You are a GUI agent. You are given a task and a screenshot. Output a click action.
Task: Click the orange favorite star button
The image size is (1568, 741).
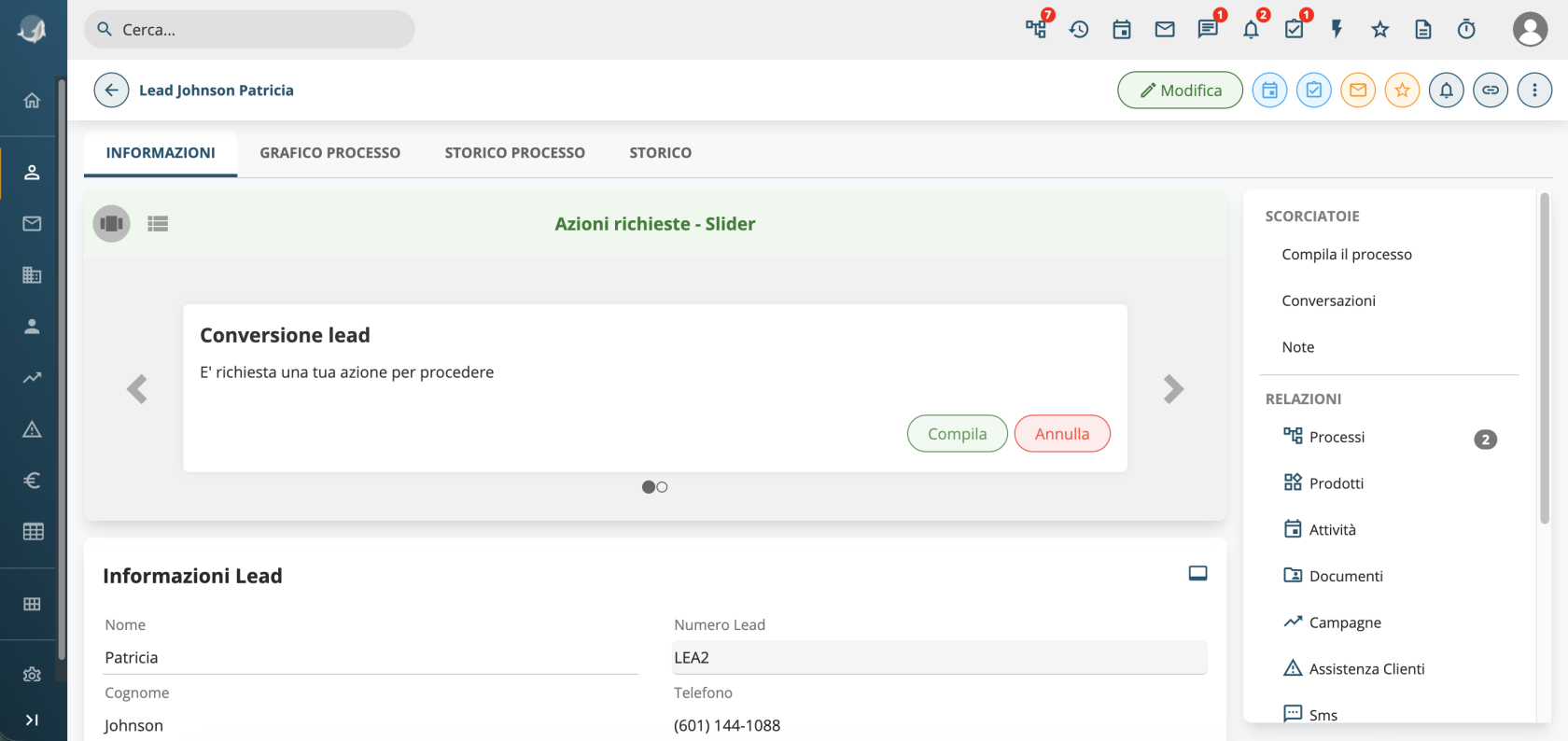[x=1402, y=91]
